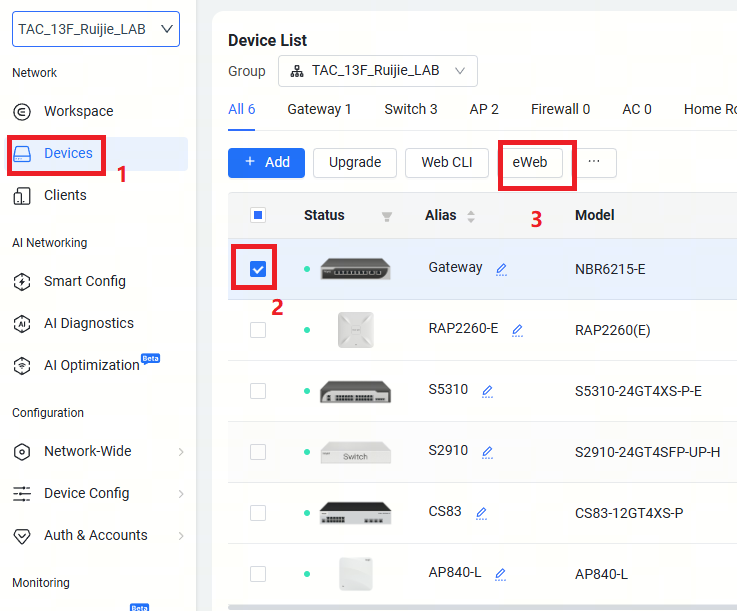Click the Clients device icon
The width and height of the screenshot is (737, 611).
pyautogui.click(x=22, y=196)
